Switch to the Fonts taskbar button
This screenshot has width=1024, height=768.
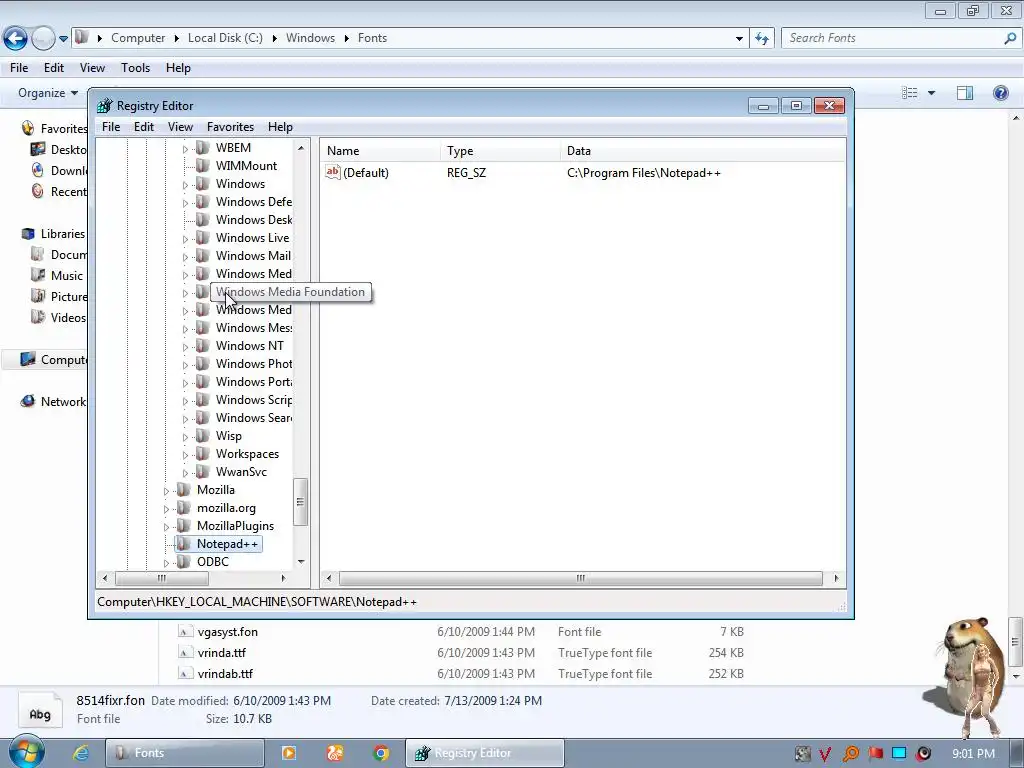[x=185, y=753]
